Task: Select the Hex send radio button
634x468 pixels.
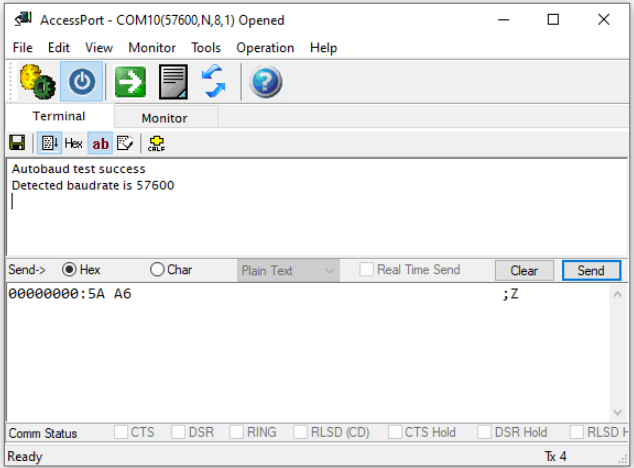Action: pos(69,269)
